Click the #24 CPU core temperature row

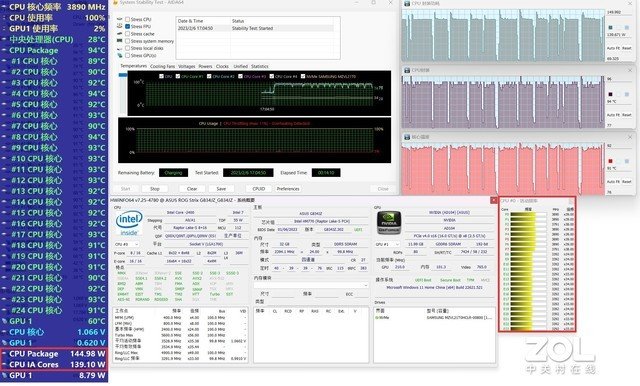pyautogui.click(x=54, y=310)
